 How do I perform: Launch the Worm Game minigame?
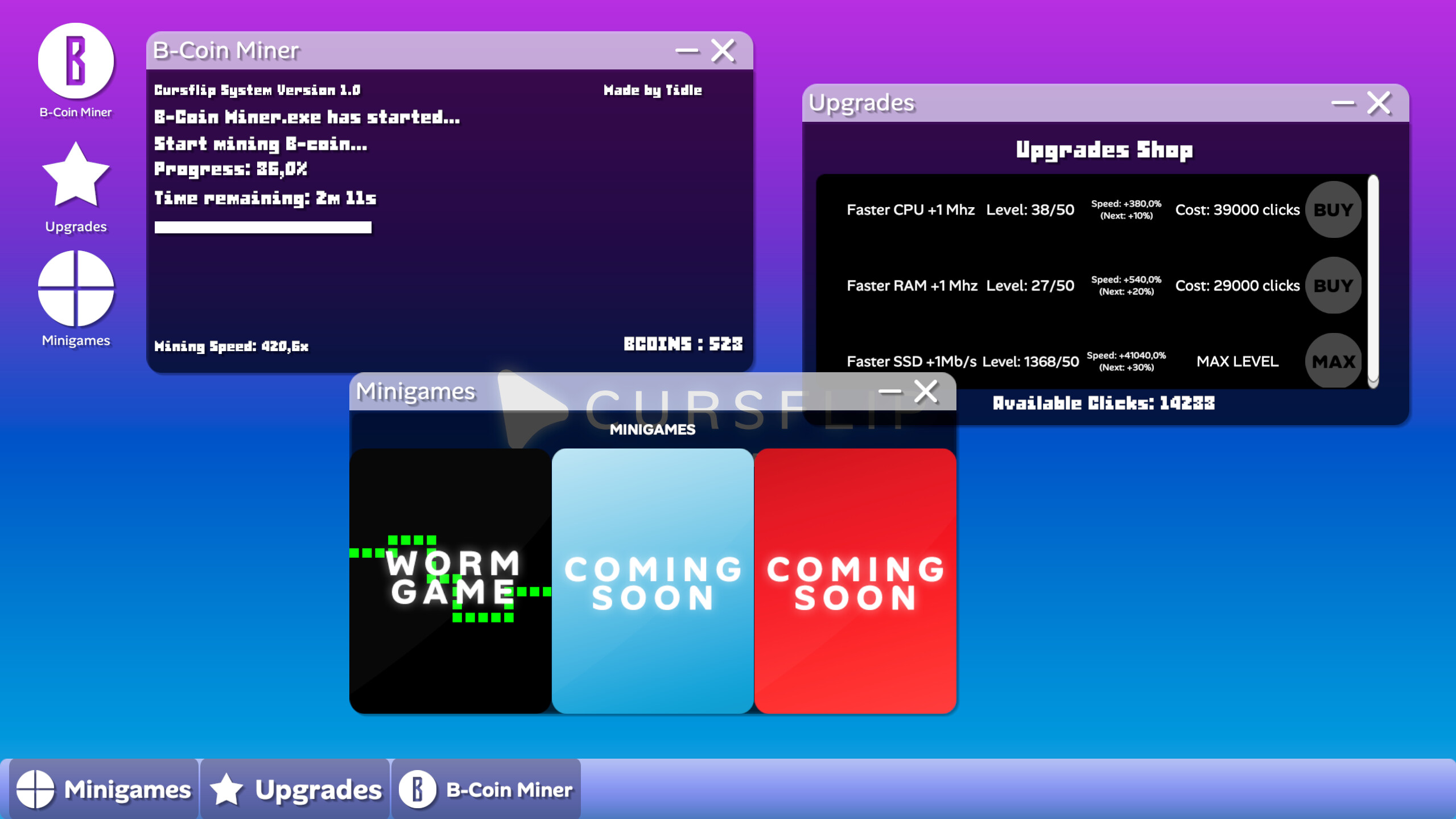pos(450,581)
